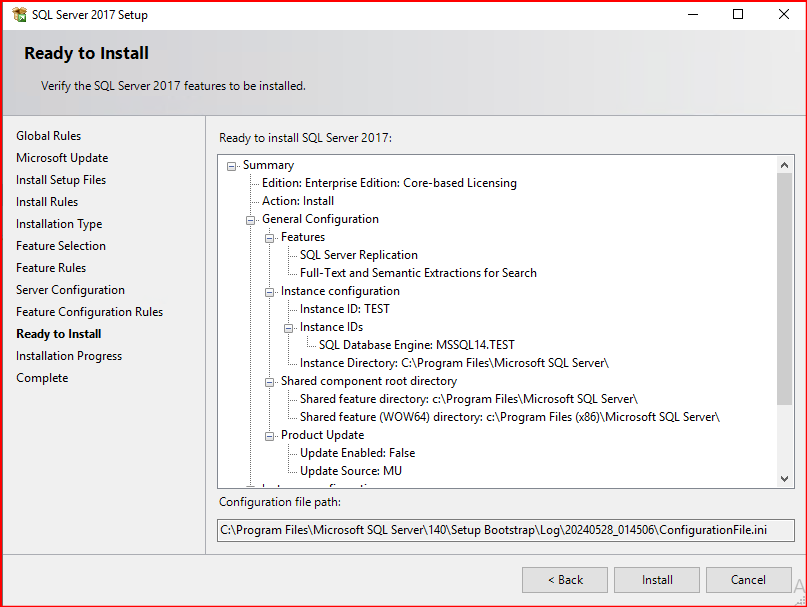Select the Update Source: MU row
The image size is (807, 607).
351,472
